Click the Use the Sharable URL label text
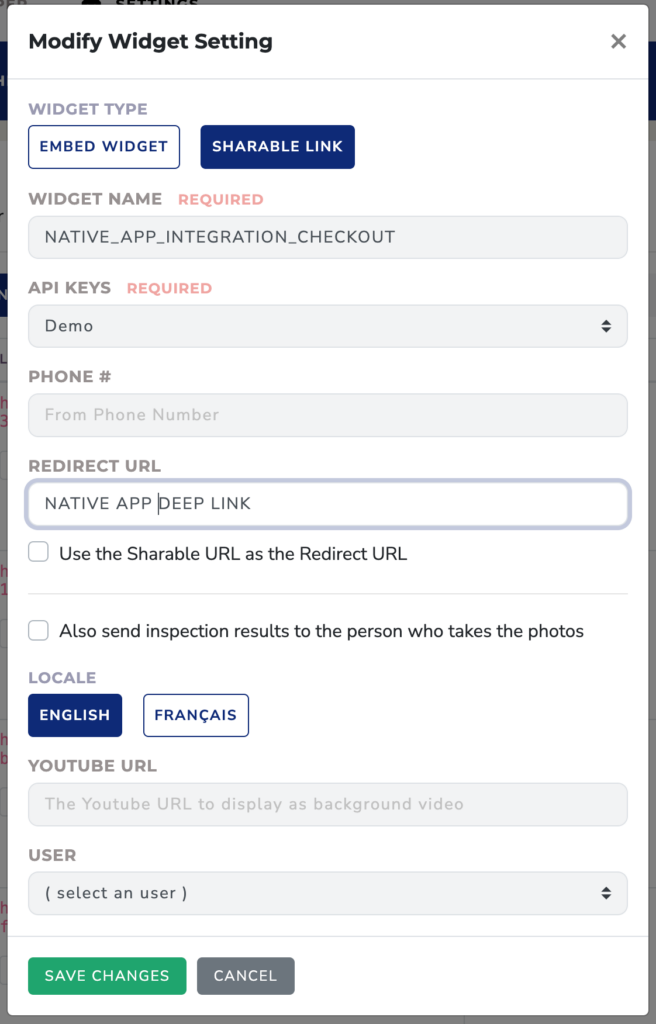Viewport: 656px width, 1024px height. (233, 554)
